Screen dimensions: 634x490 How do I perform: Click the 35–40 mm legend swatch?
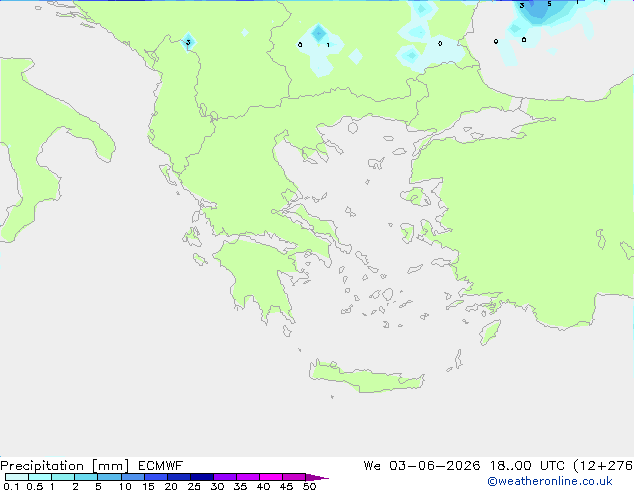pos(247,477)
